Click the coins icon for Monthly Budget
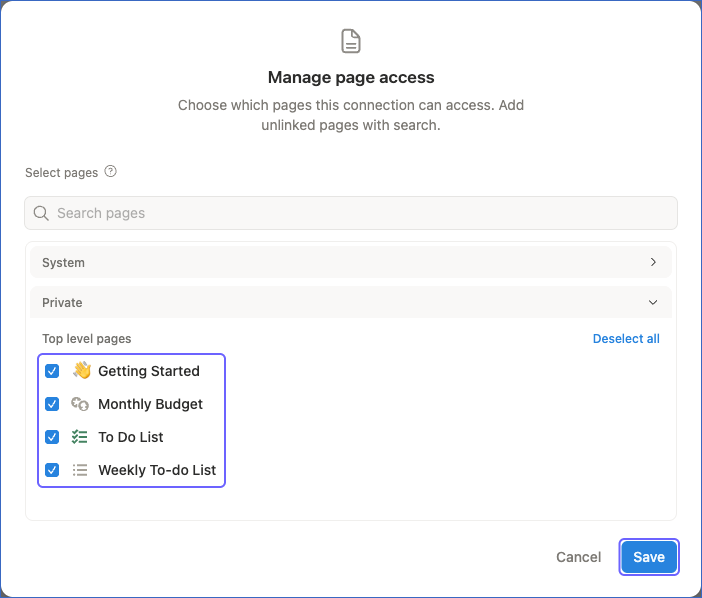 [80, 404]
